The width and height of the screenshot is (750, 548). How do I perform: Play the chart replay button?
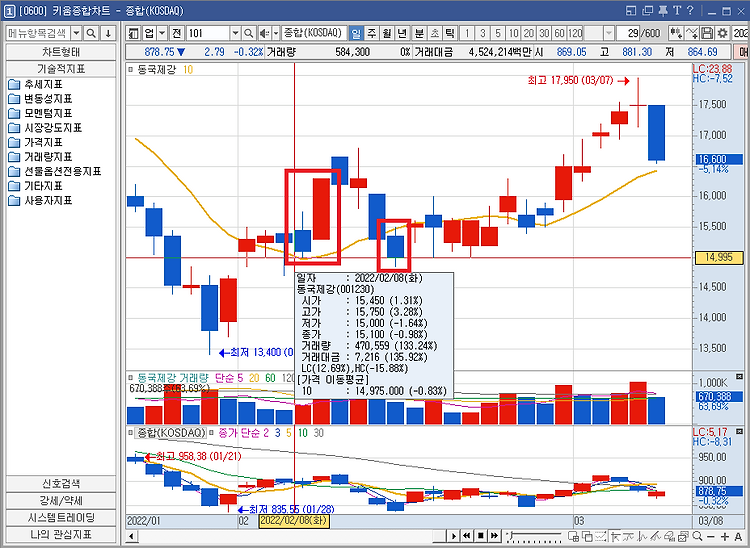click(x=453, y=536)
